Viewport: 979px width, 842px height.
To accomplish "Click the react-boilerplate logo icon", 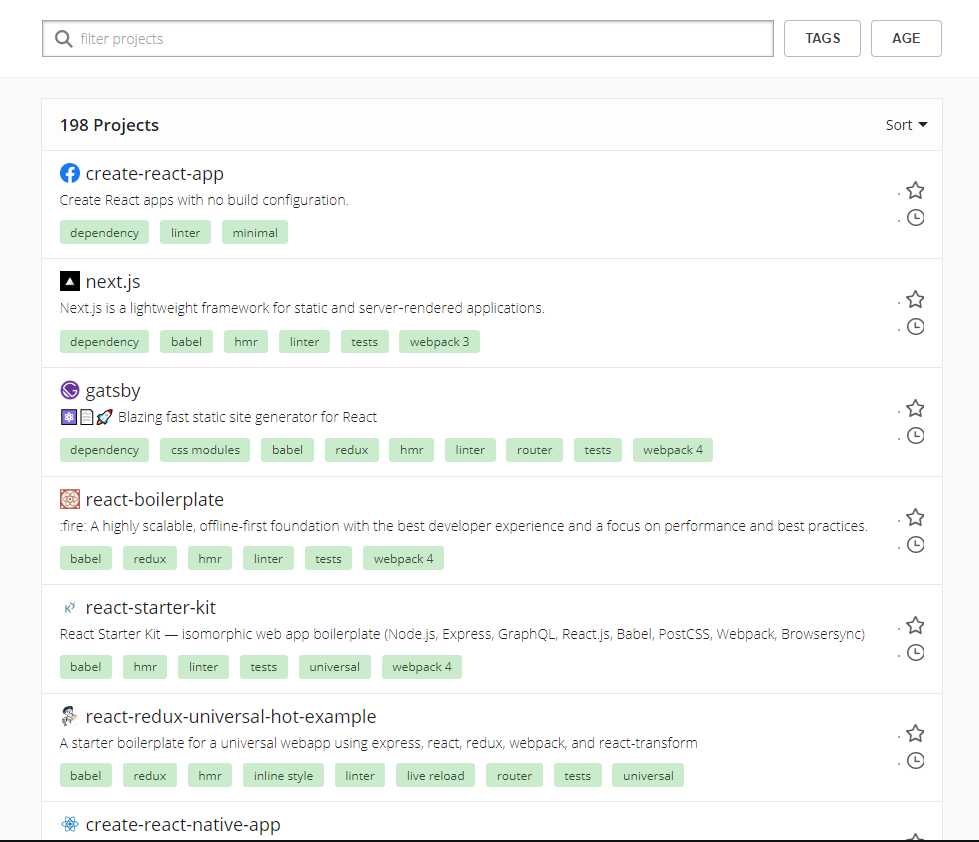I will [x=70, y=499].
